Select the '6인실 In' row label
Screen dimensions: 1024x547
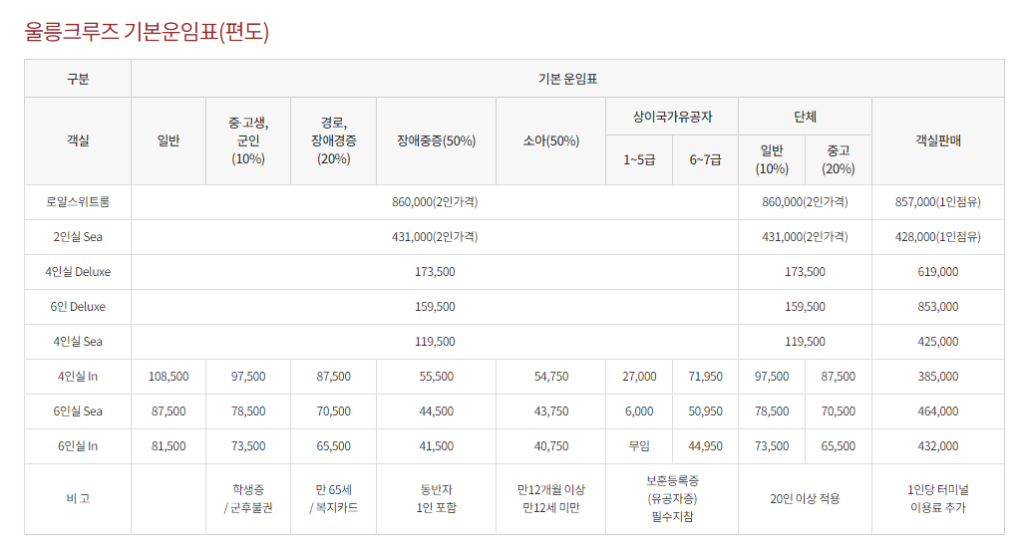(78, 446)
